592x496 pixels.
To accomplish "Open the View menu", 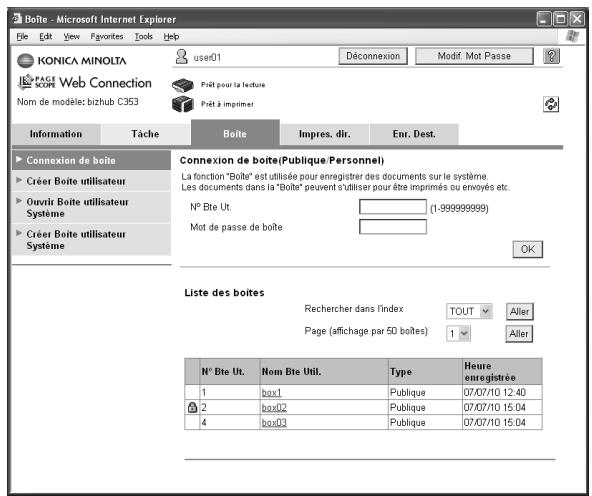I will [71, 37].
